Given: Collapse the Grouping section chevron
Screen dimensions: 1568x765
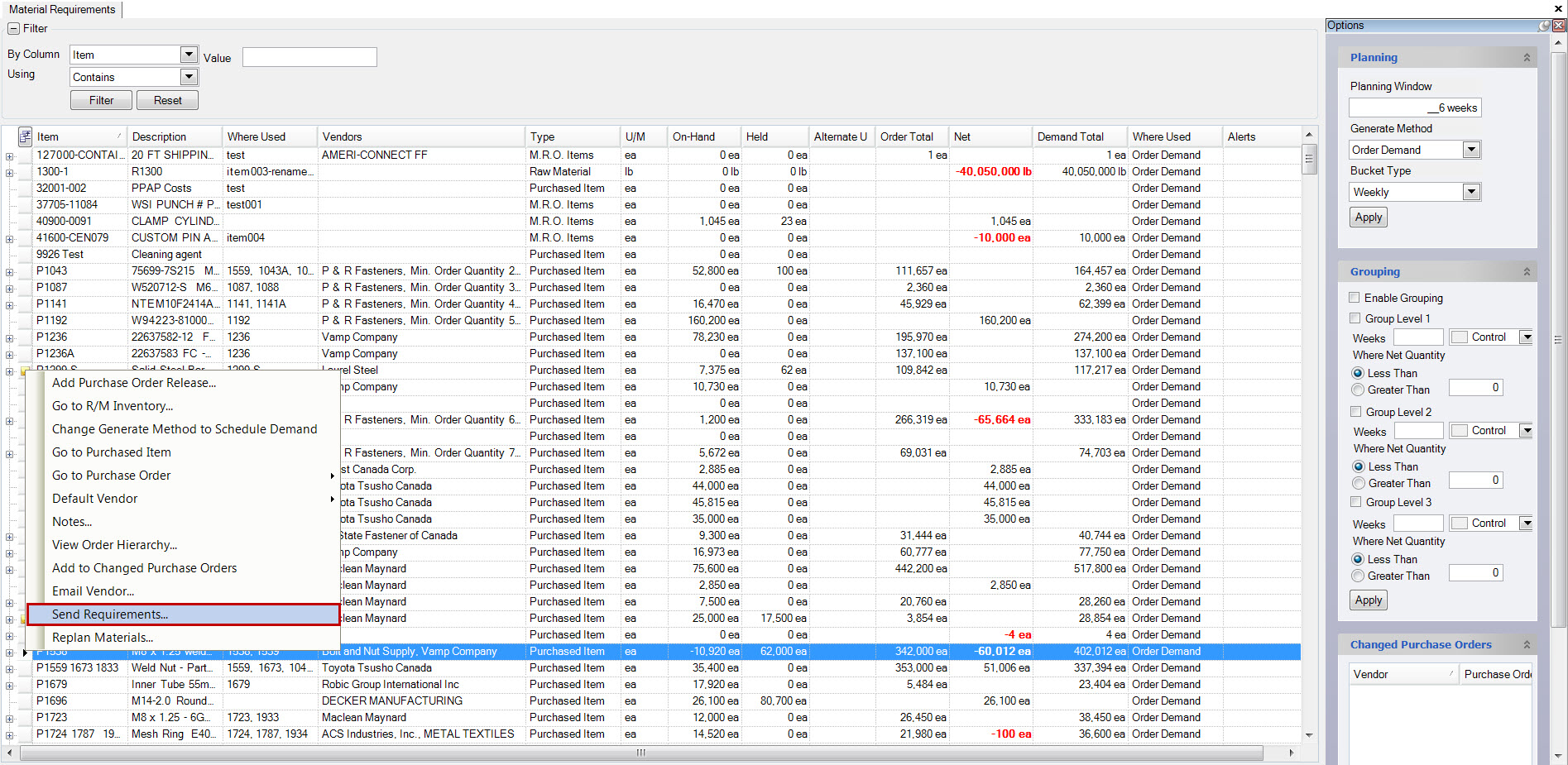Looking at the screenshot, I should [x=1527, y=272].
